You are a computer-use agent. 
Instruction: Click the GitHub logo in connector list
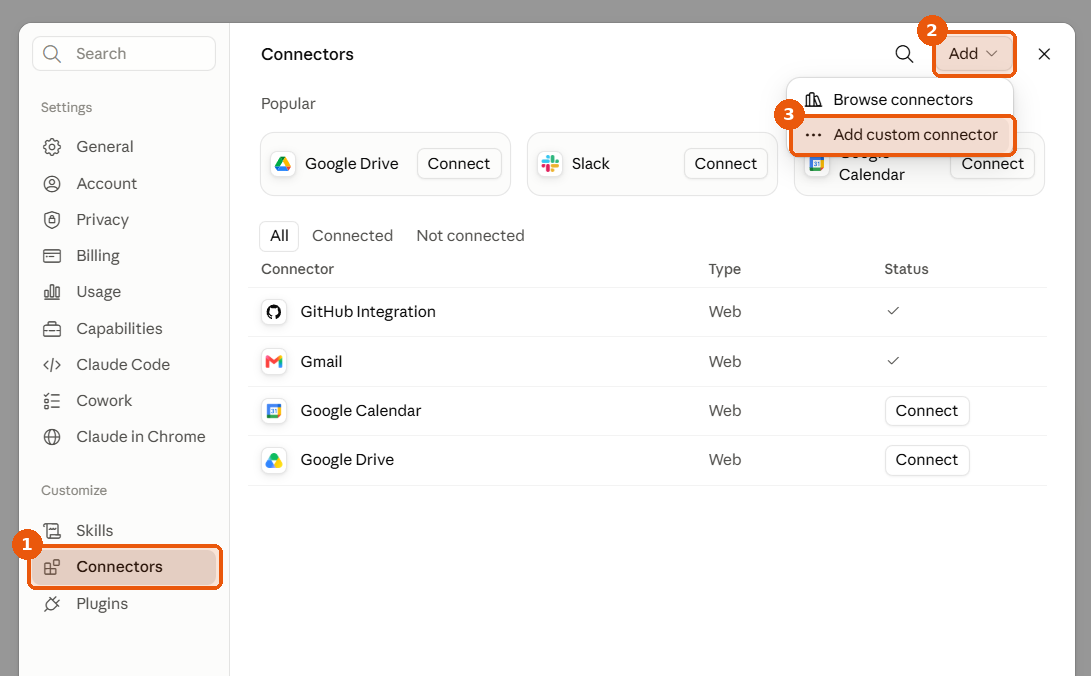tap(274, 312)
